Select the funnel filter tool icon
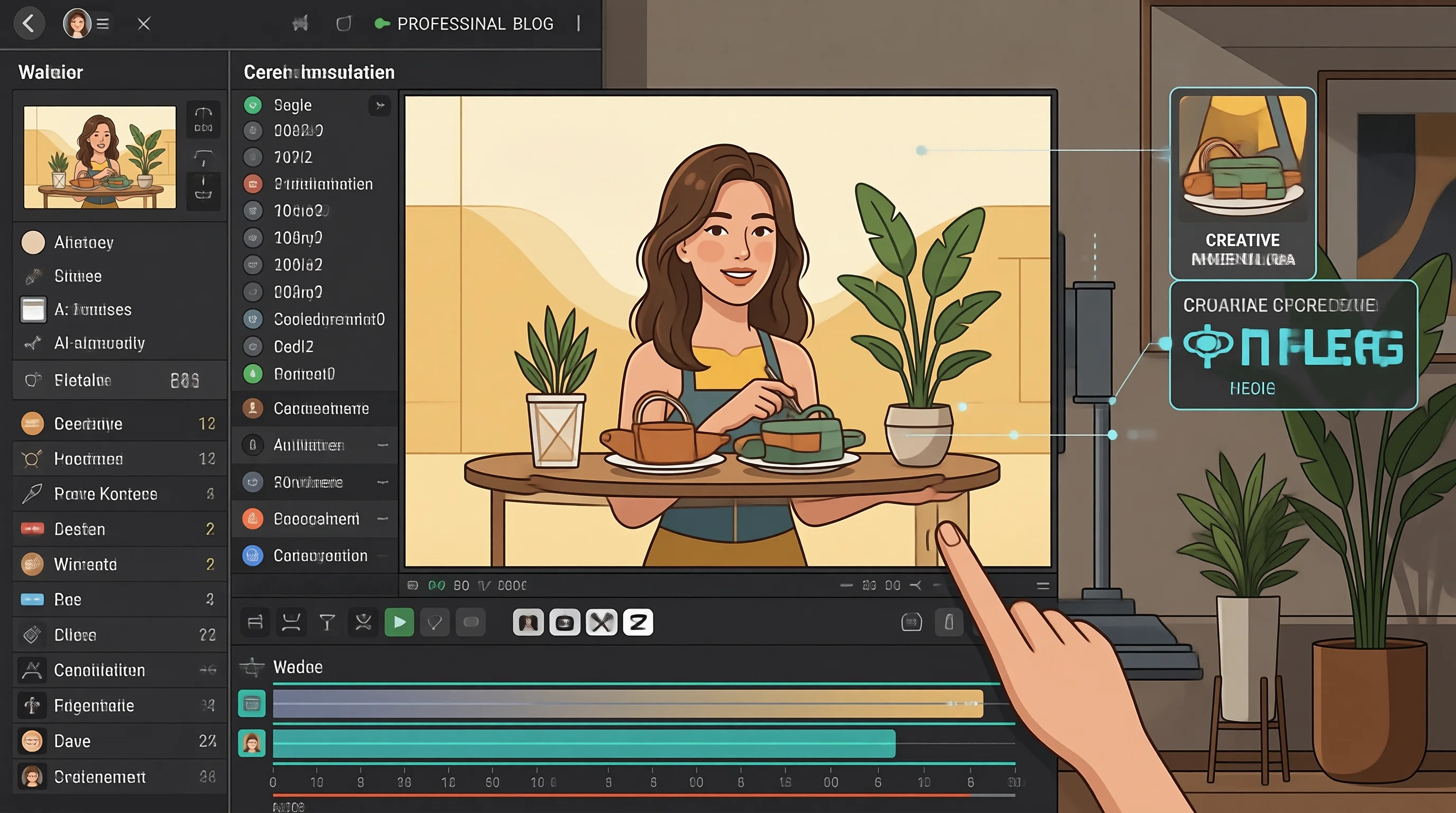The height and width of the screenshot is (813, 1456). [327, 622]
